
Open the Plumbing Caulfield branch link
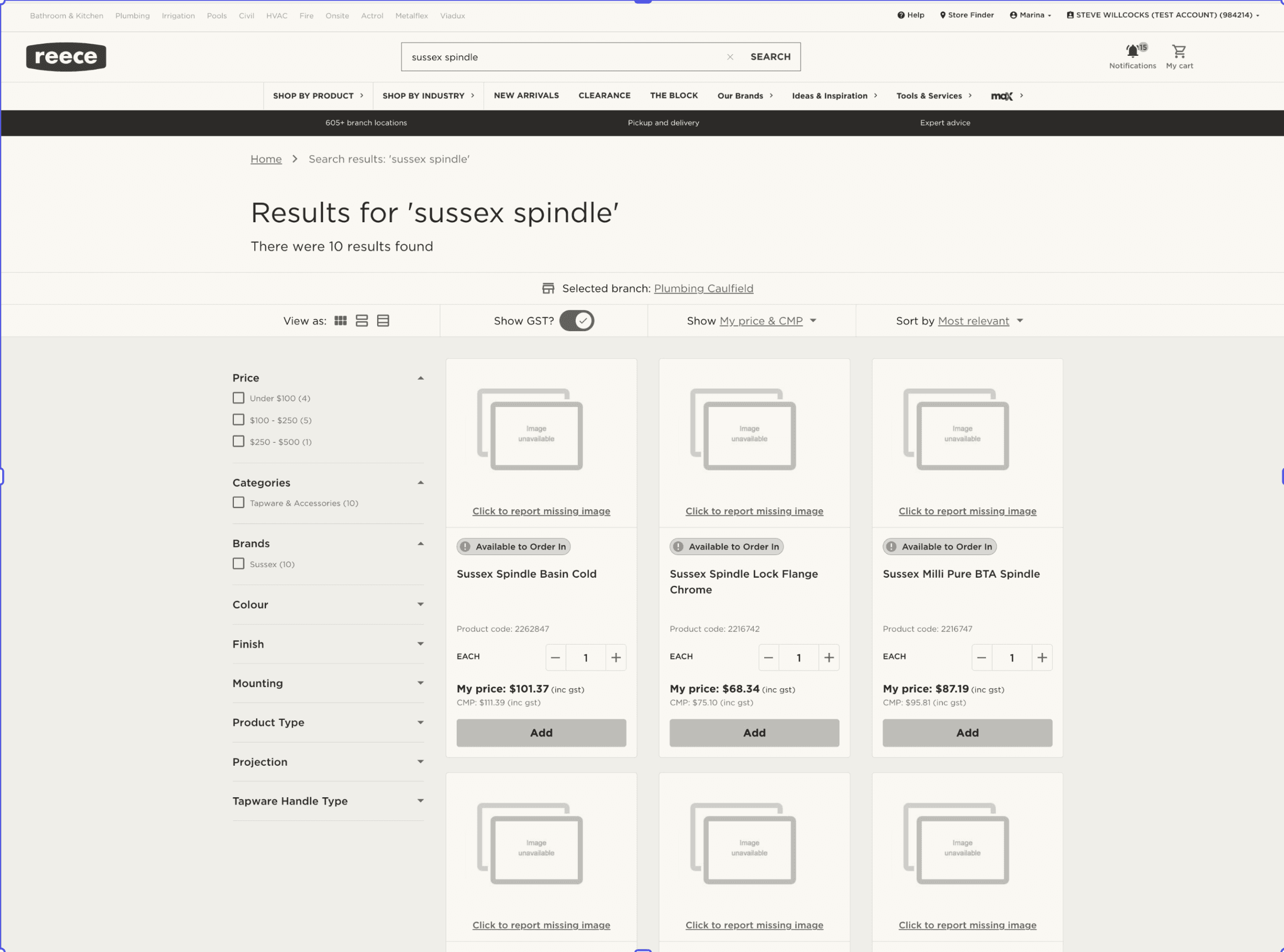(703, 289)
